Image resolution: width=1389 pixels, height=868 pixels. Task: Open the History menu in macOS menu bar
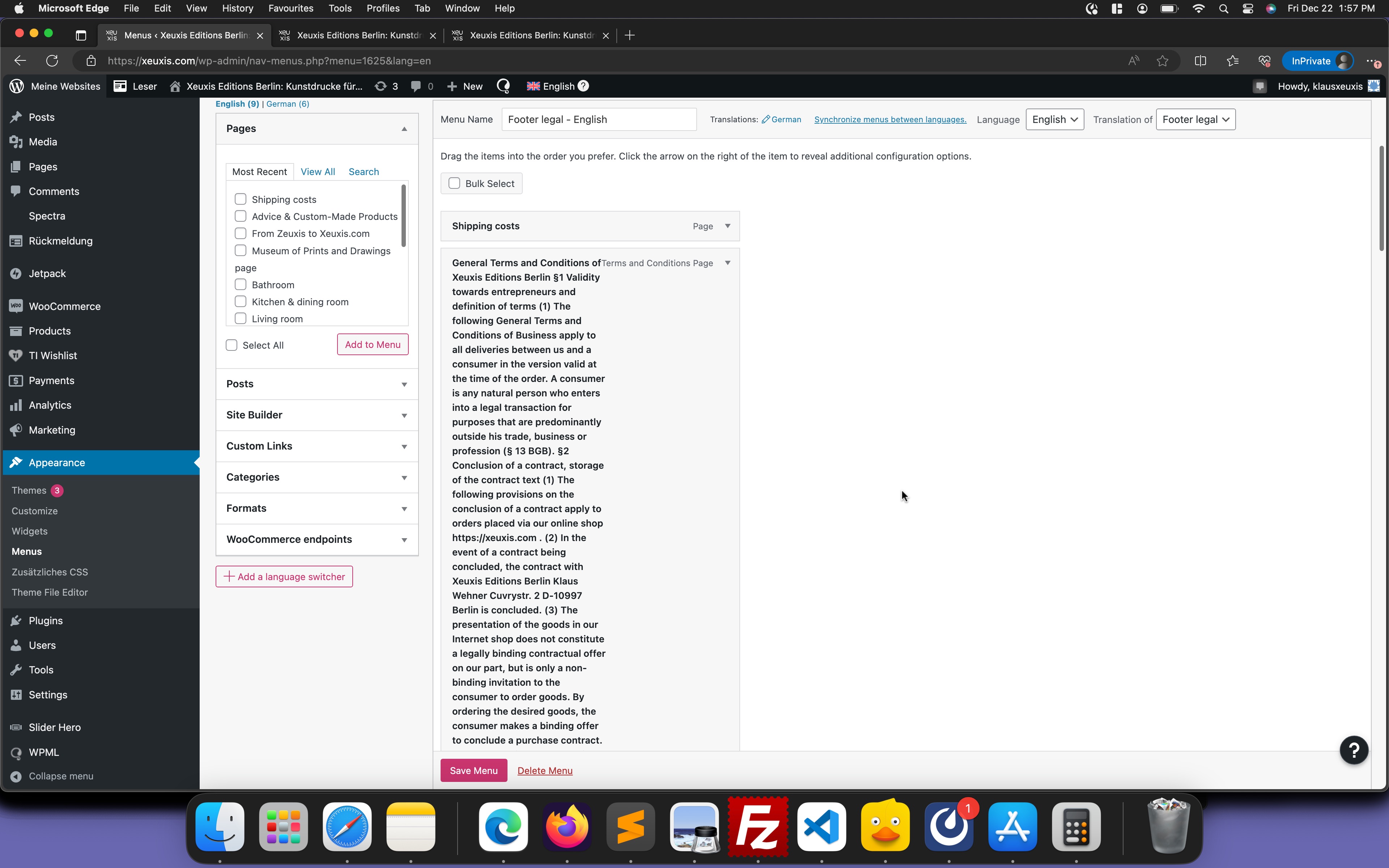[x=238, y=9]
